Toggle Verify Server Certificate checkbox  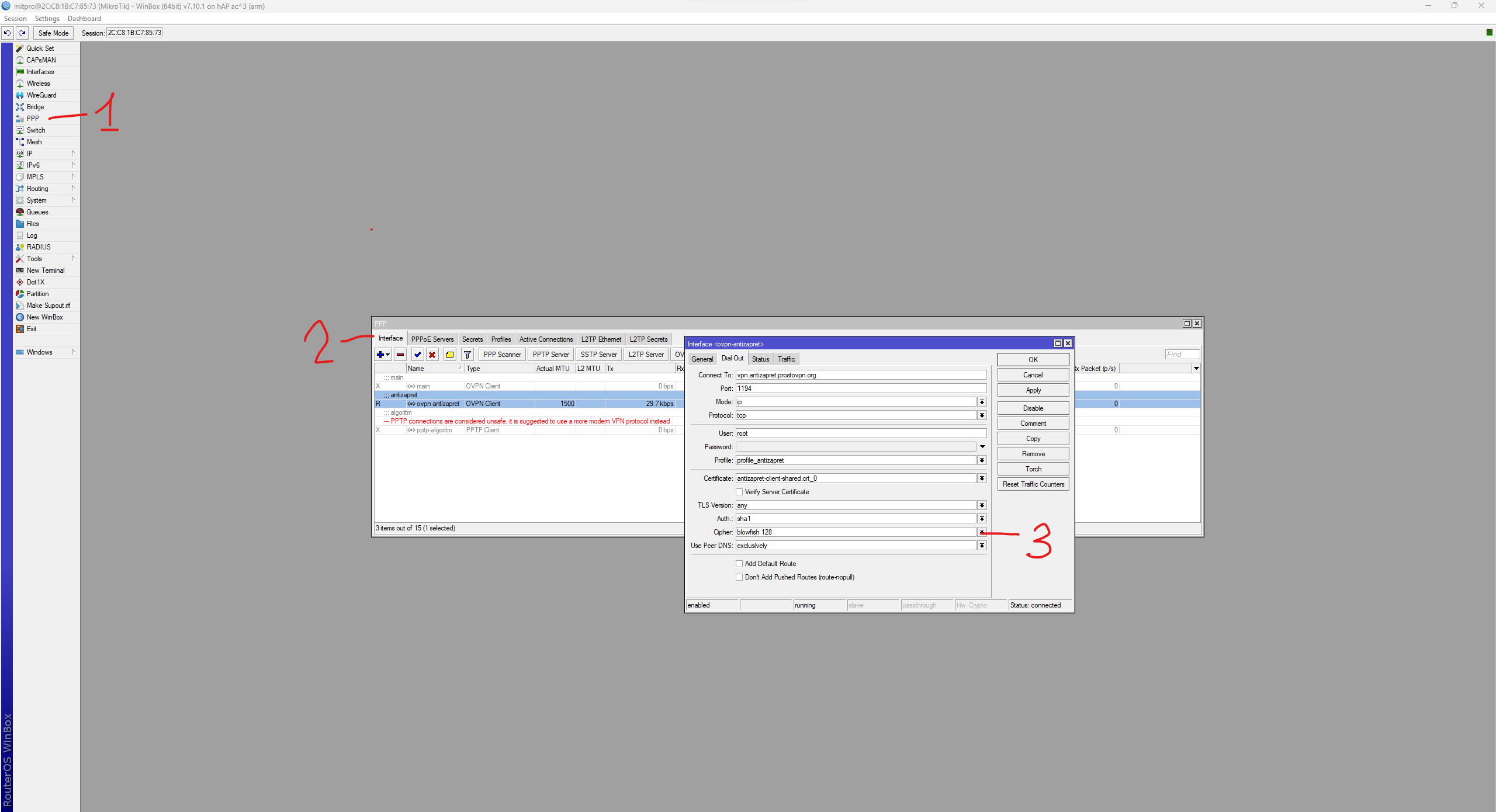pyautogui.click(x=740, y=492)
